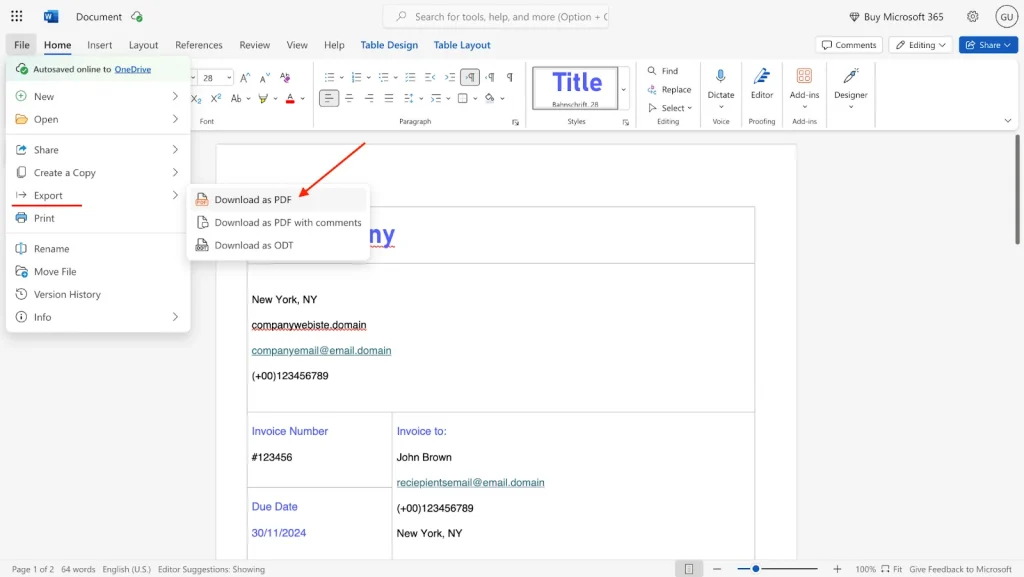Choose Download as PDF with comments
The height and width of the screenshot is (577, 1024).
288,222
